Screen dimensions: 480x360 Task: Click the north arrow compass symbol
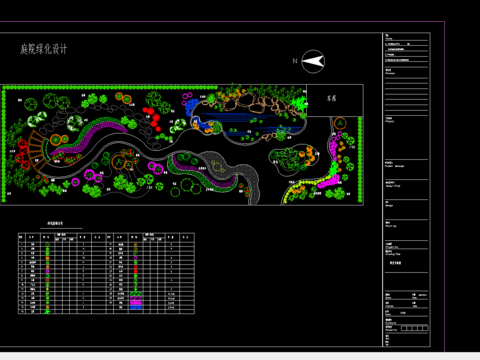tap(313, 61)
